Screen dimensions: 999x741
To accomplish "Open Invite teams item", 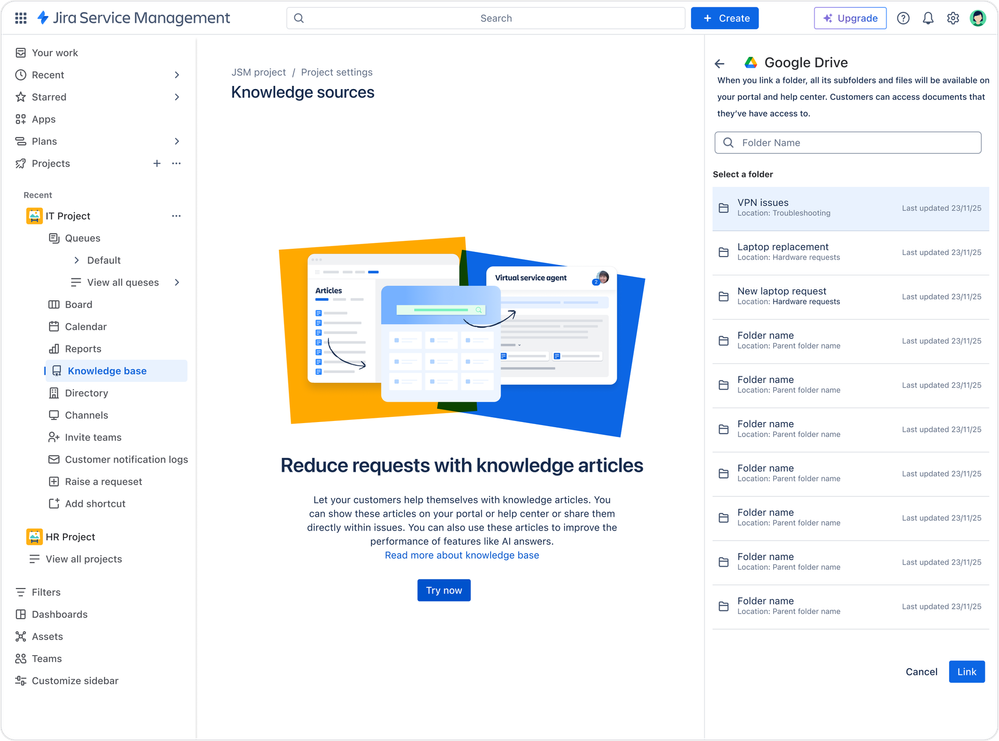I will coord(85,438).
